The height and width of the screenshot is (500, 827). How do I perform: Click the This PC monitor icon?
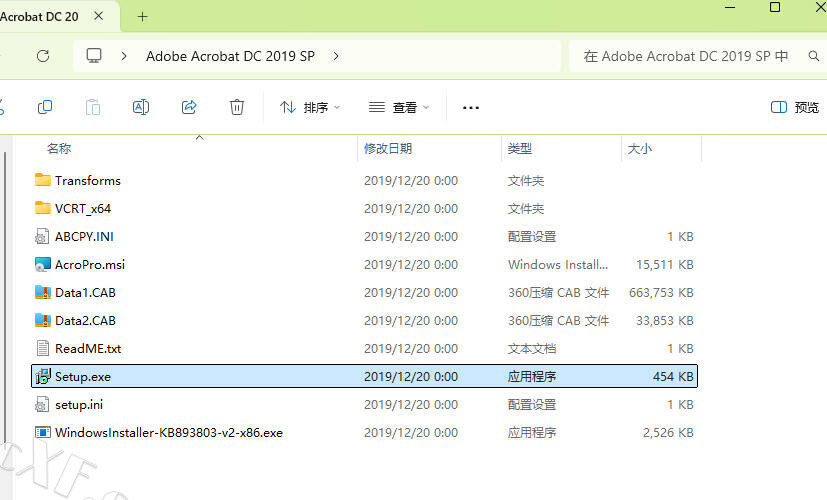tap(94, 56)
